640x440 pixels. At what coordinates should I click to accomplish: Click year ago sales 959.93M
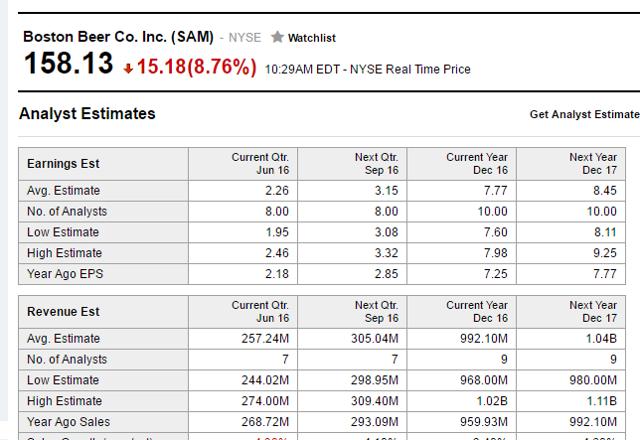pos(484,422)
